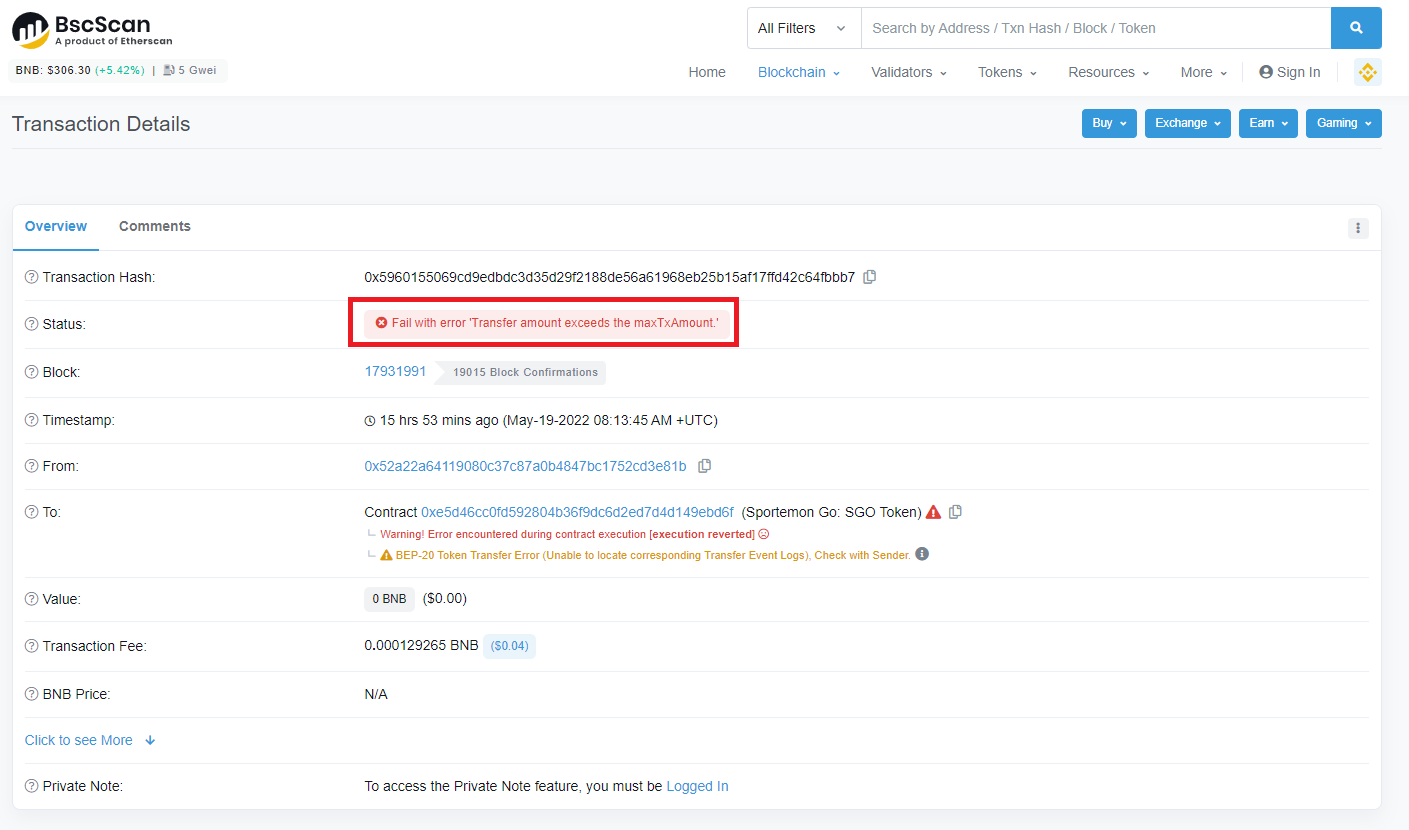Expand the More menu
This screenshot has width=1409, height=830.
coord(1204,72)
